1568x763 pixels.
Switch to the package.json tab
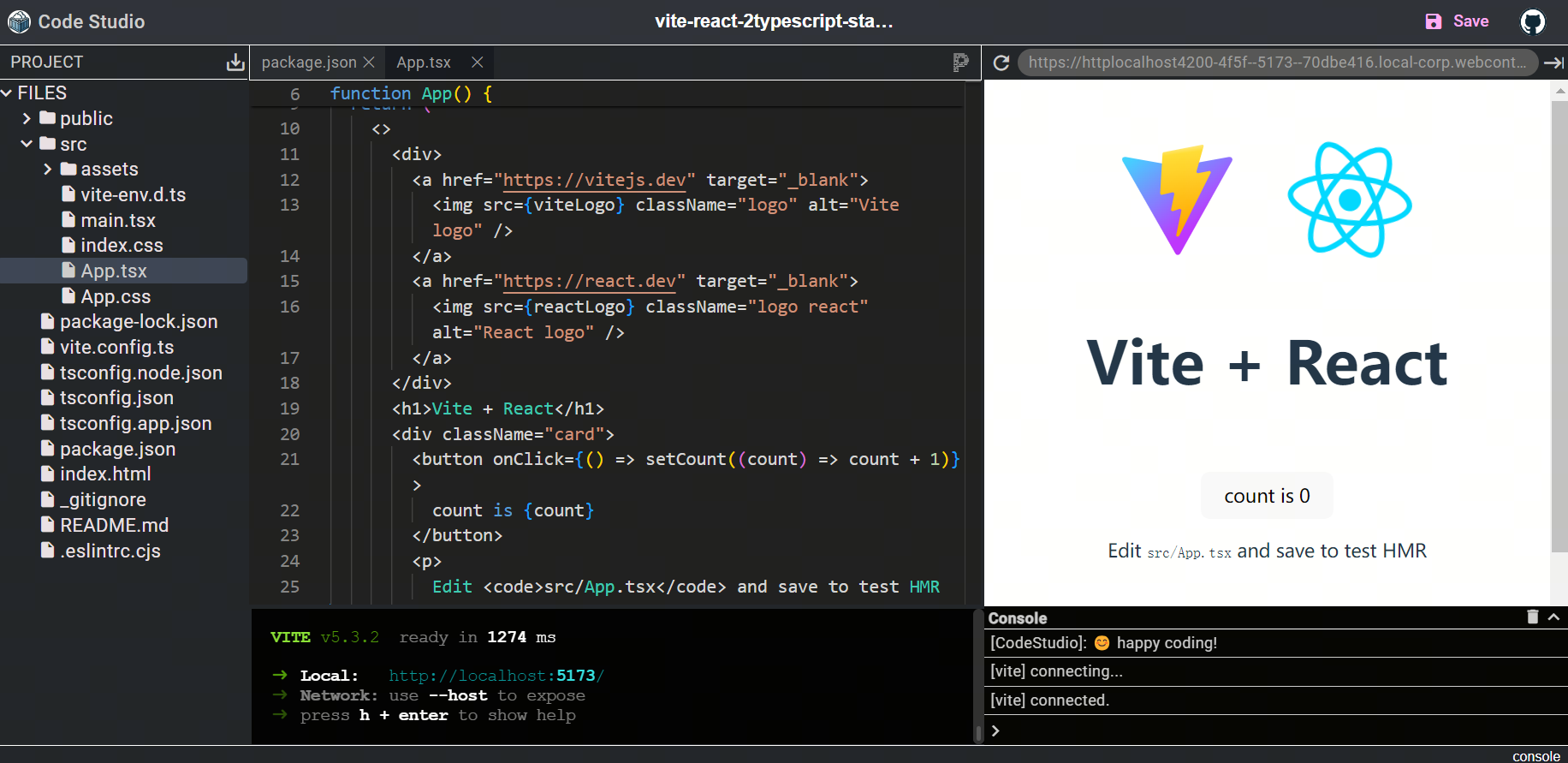(309, 63)
